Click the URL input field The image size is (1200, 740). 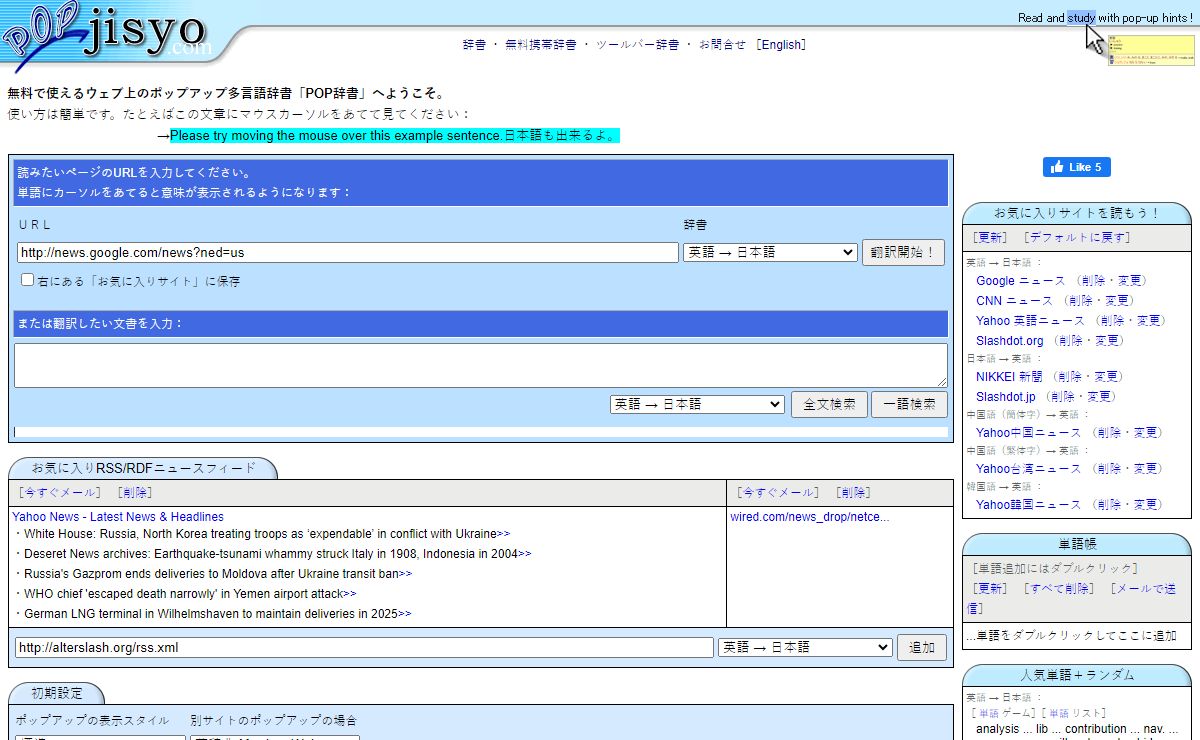tap(347, 253)
